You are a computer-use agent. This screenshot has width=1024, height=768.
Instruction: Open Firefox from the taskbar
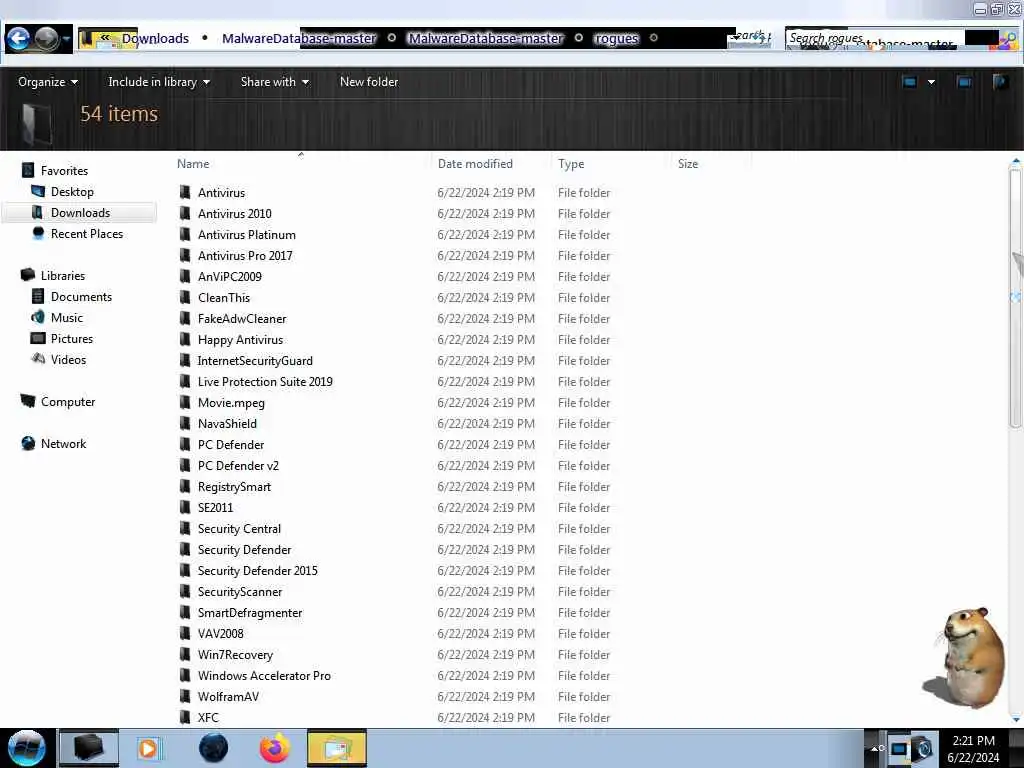point(275,748)
